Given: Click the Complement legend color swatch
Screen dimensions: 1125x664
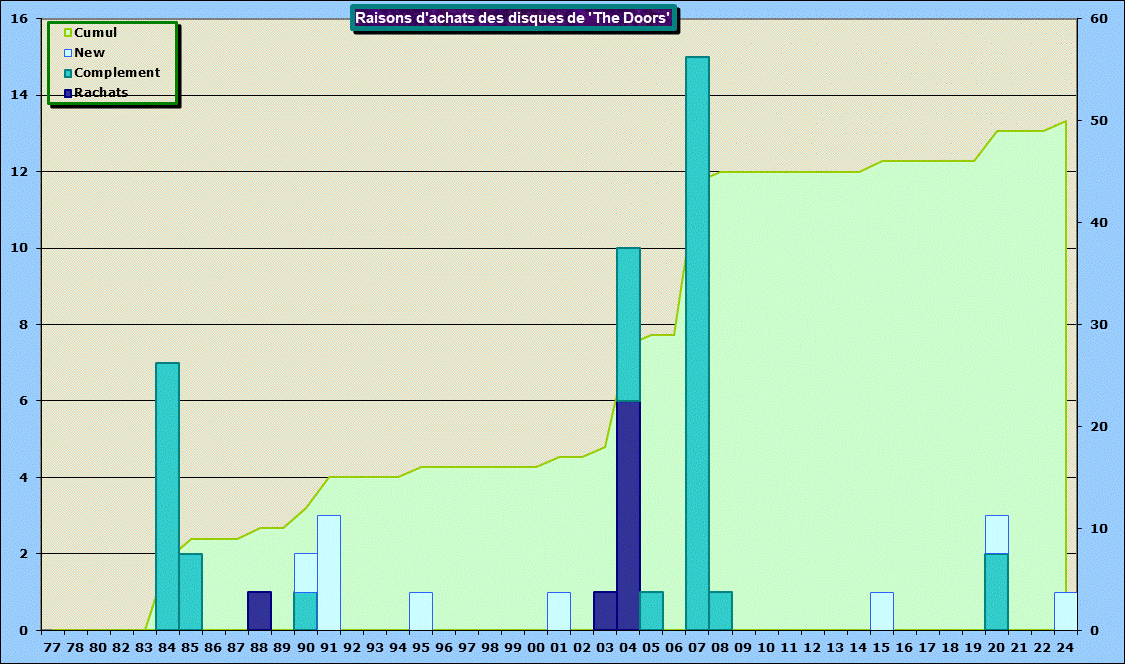Looking at the screenshot, I should (x=68, y=73).
